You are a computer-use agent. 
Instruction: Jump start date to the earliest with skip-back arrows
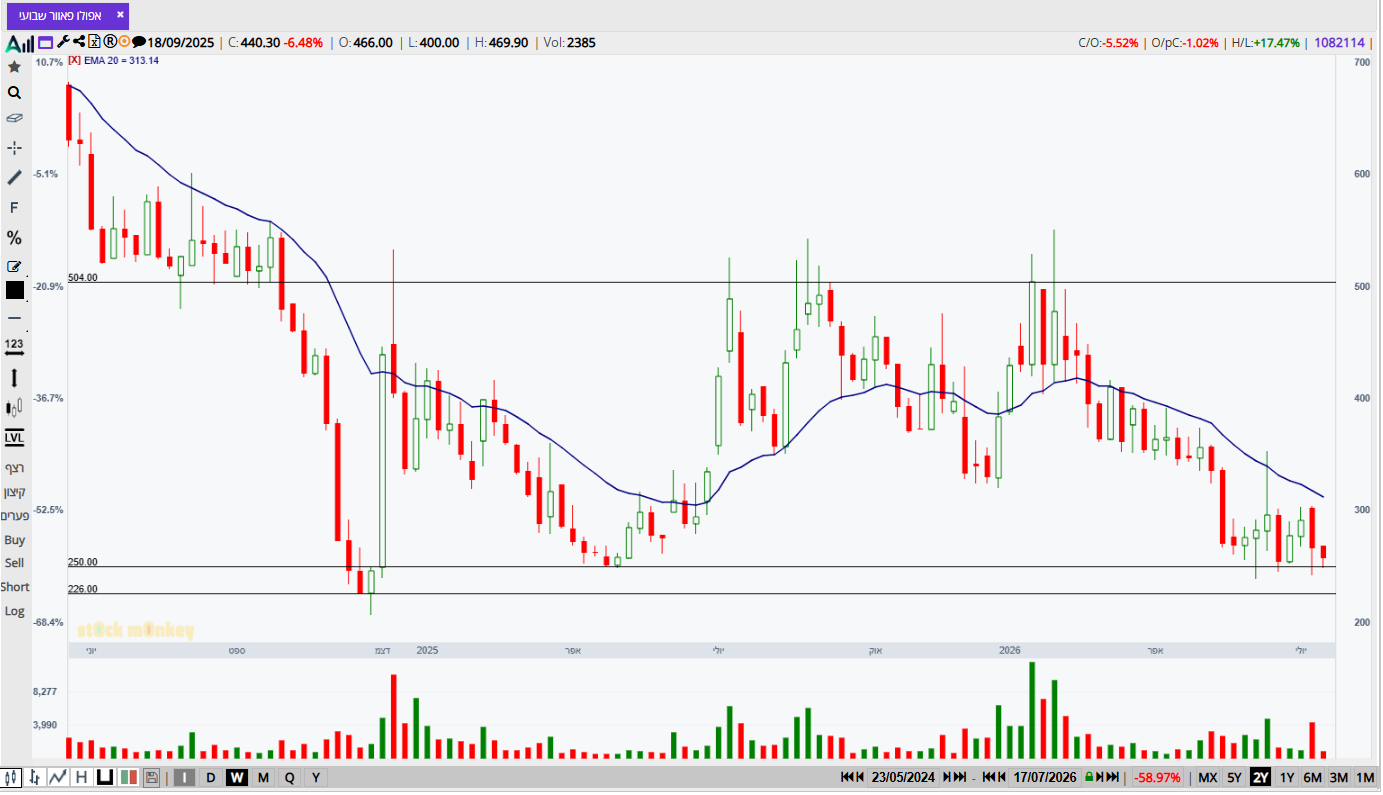coord(847,777)
